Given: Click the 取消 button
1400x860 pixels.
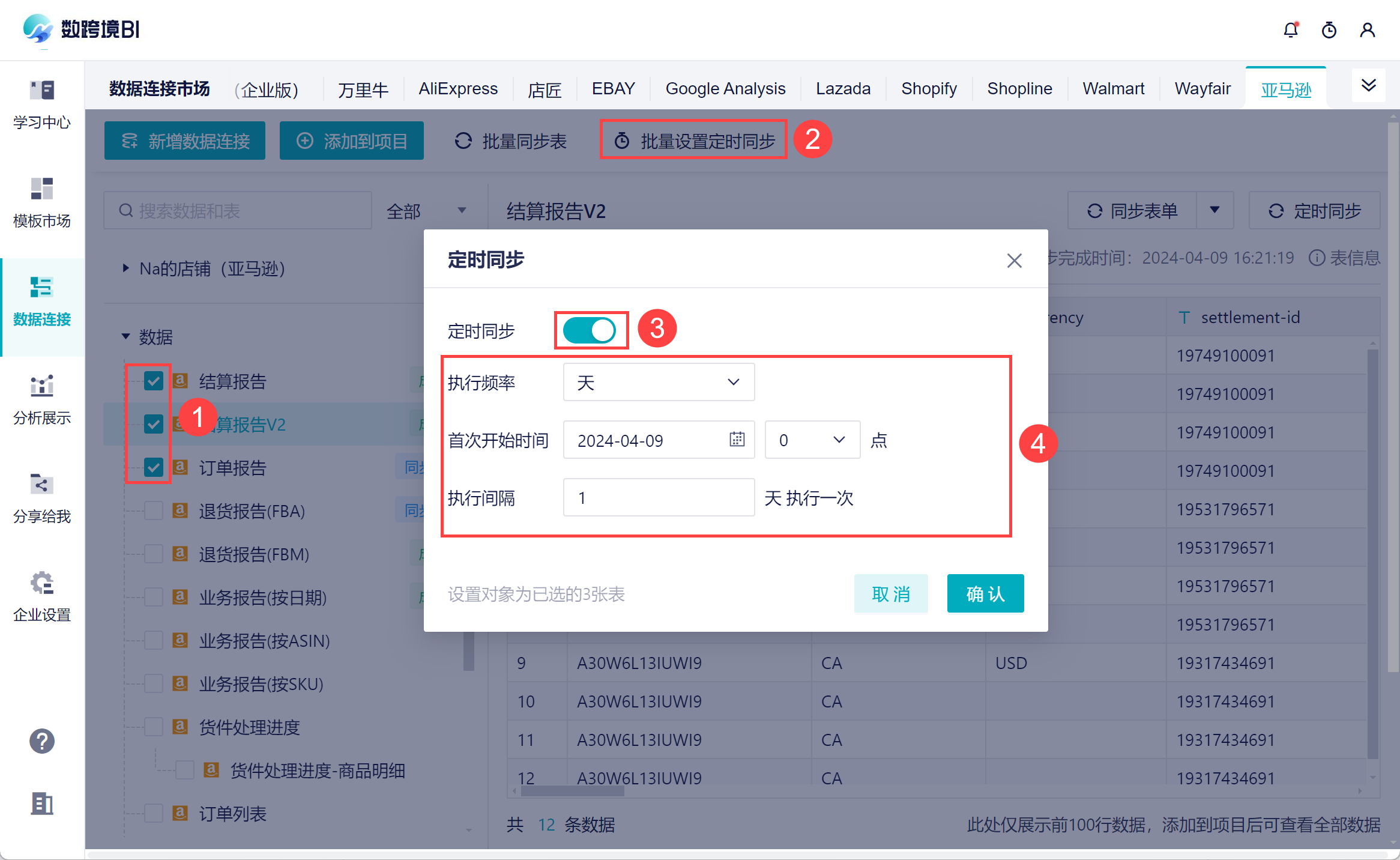Looking at the screenshot, I should click(891, 593).
